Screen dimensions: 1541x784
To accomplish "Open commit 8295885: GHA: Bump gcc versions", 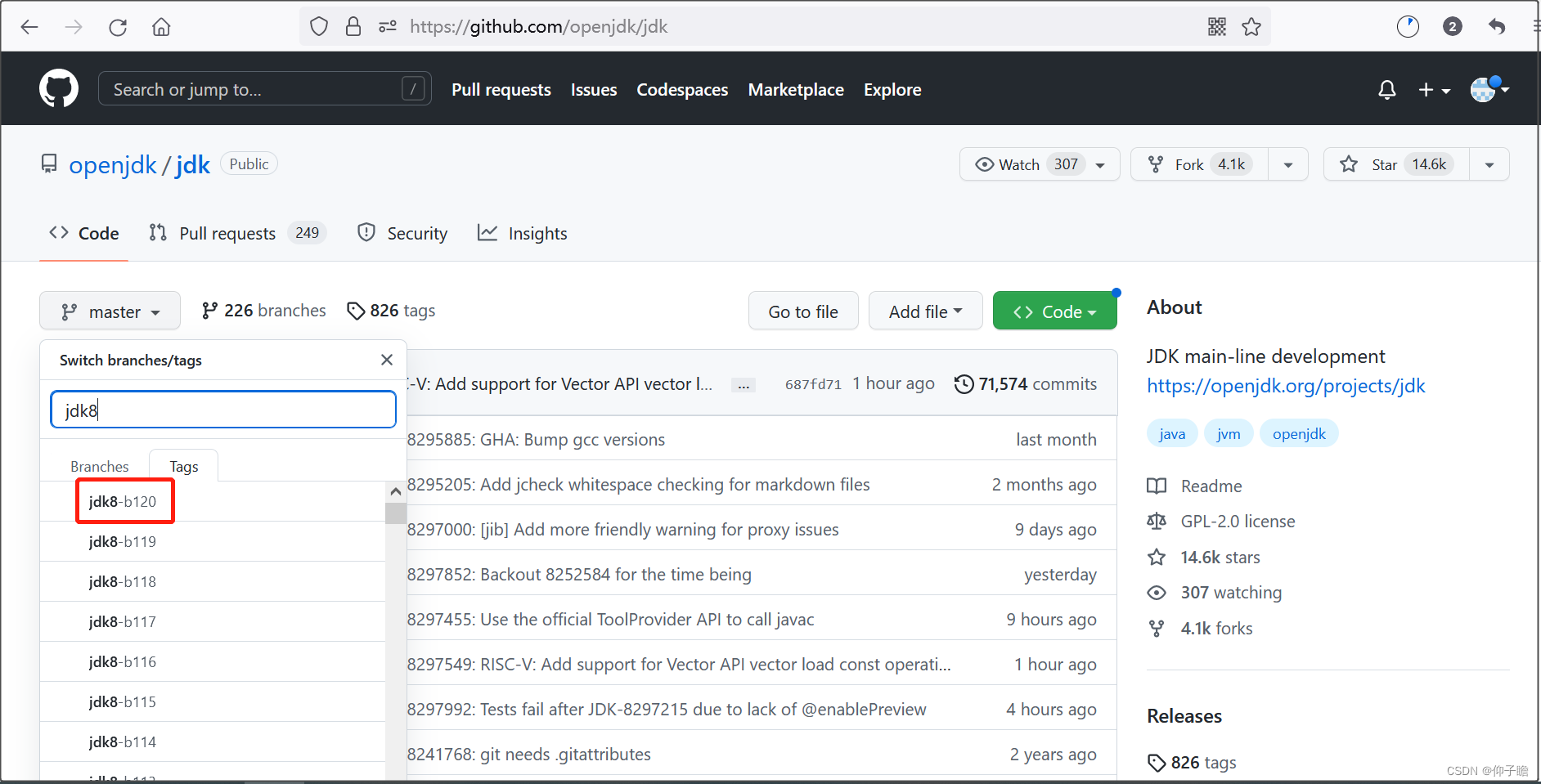I will 537,440.
